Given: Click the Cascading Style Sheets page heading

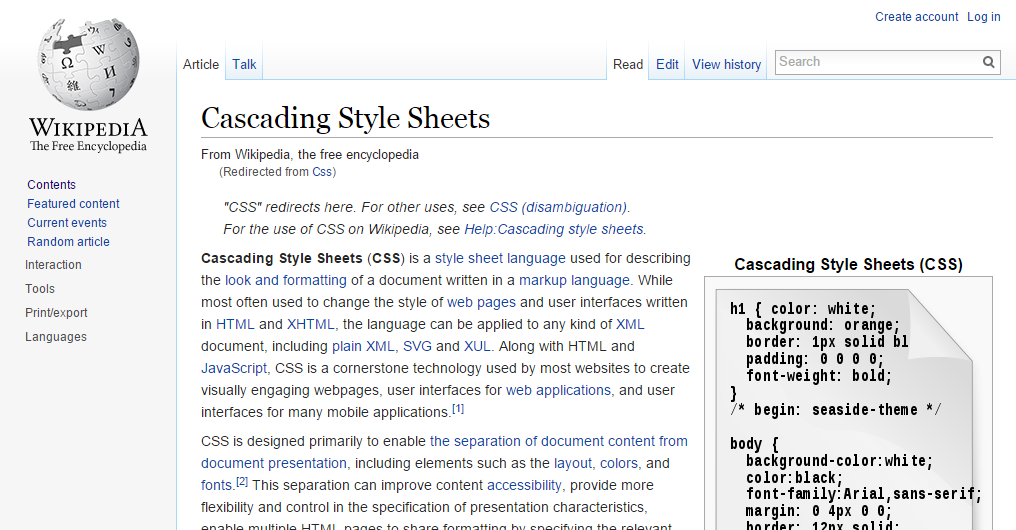Looking at the screenshot, I should (x=345, y=119).
